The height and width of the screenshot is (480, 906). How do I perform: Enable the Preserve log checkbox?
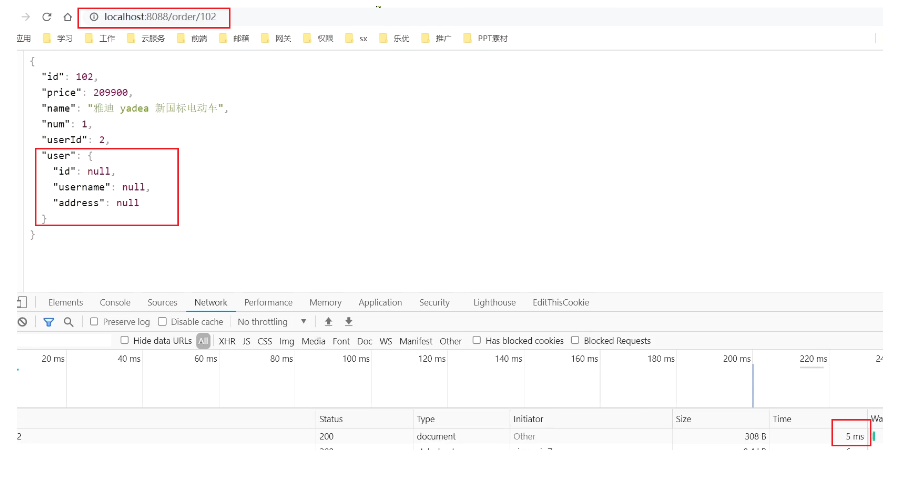94,322
